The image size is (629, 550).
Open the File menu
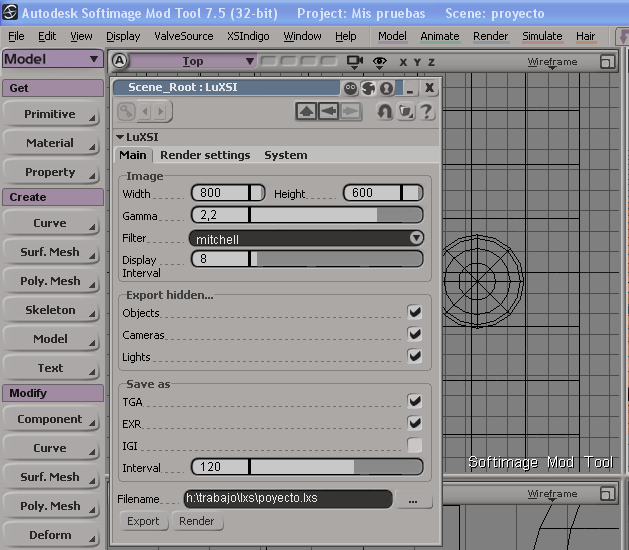[x=16, y=37]
